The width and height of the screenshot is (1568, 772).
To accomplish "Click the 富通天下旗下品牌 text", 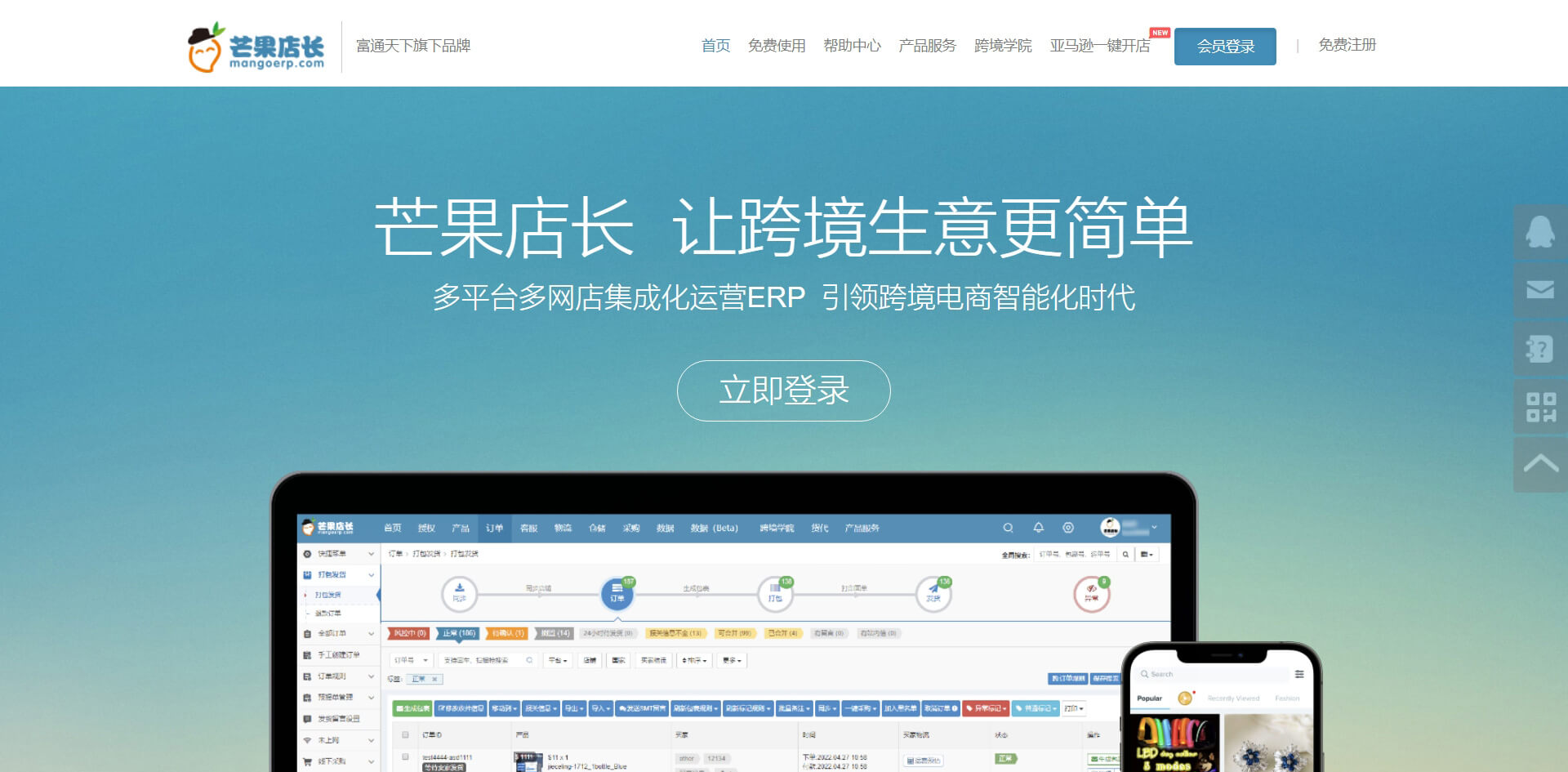I will click(413, 46).
